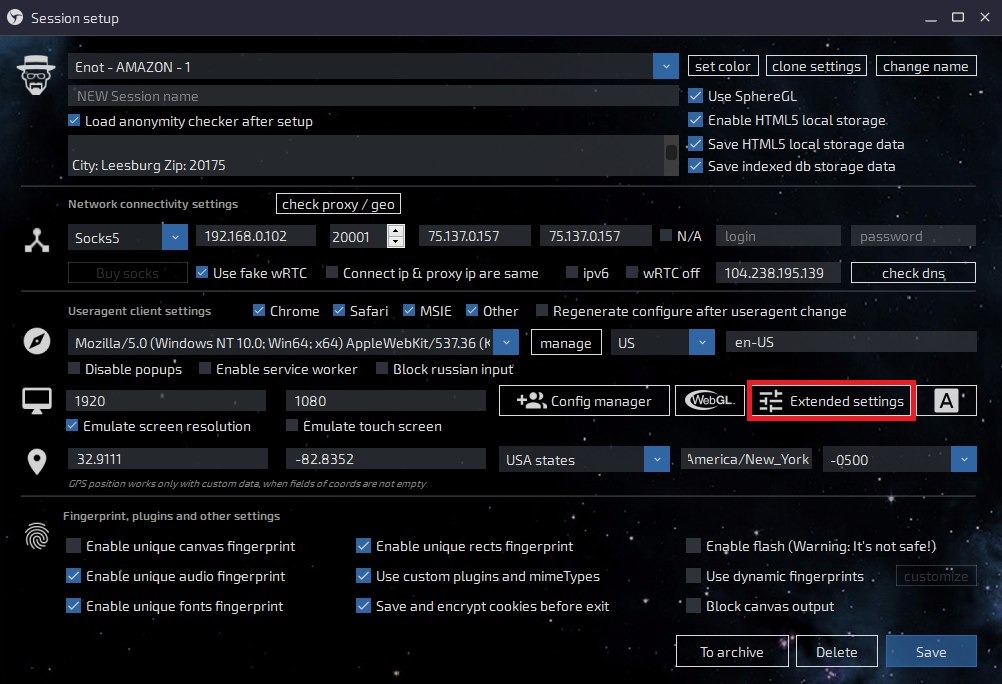Click the GPS location pin icon

coord(36,462)
